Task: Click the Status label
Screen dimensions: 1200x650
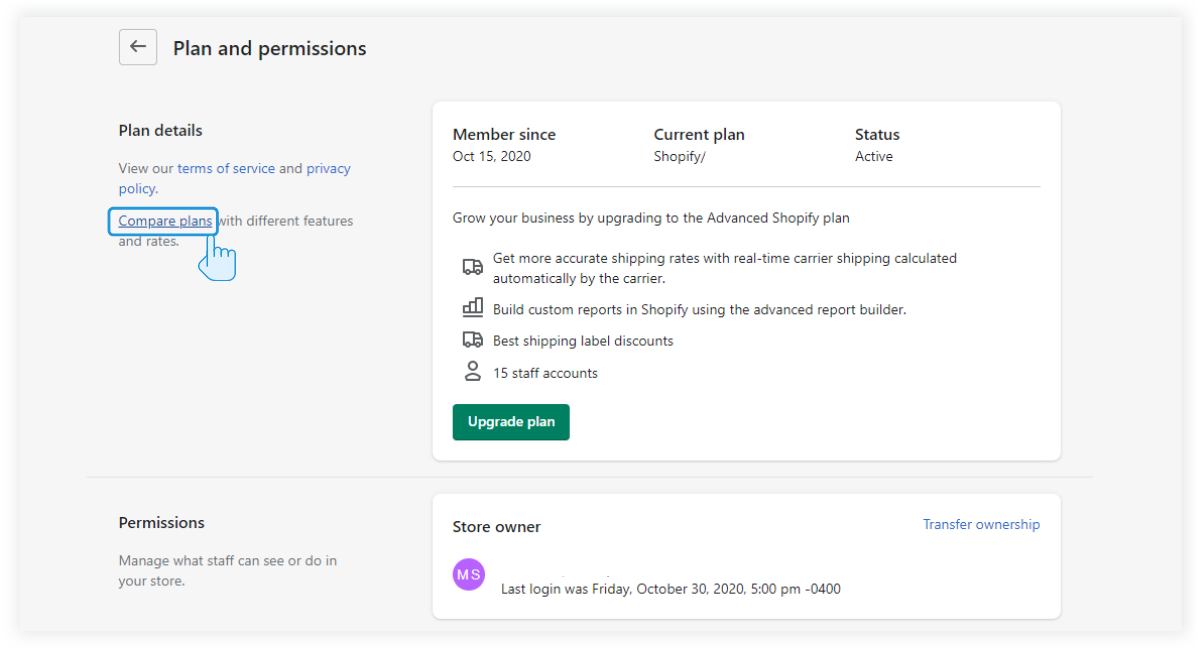Action: 877,134
